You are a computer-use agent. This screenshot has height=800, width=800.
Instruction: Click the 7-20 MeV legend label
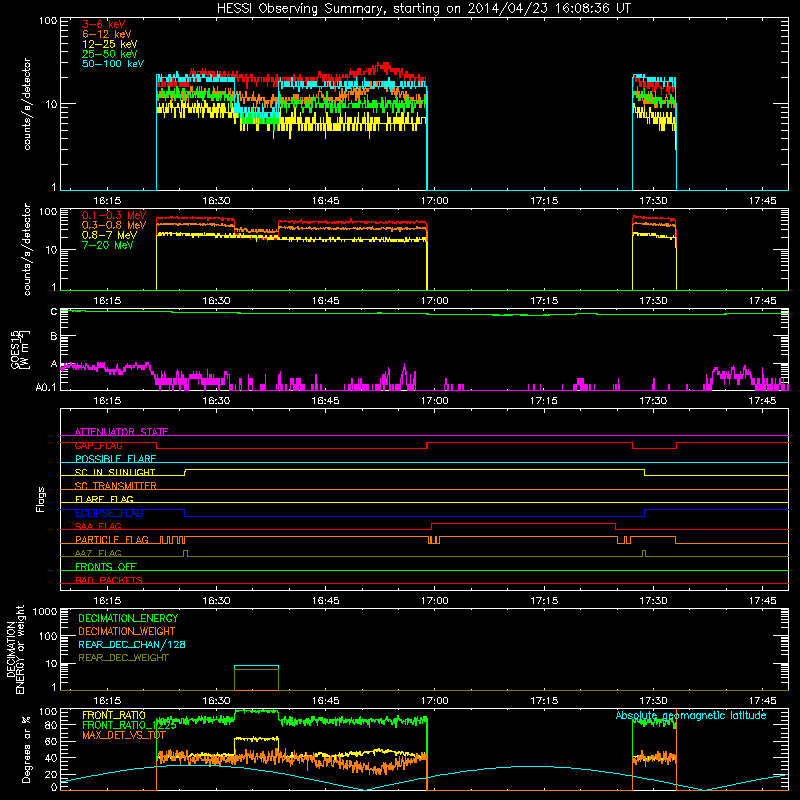coord(108,245)
